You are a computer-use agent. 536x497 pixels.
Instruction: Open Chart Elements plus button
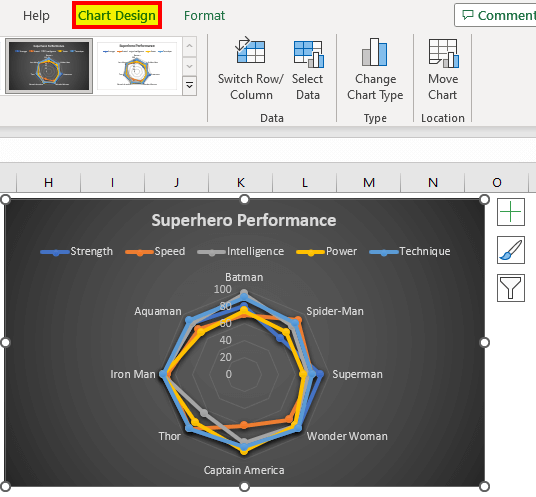tap(511, 212)
